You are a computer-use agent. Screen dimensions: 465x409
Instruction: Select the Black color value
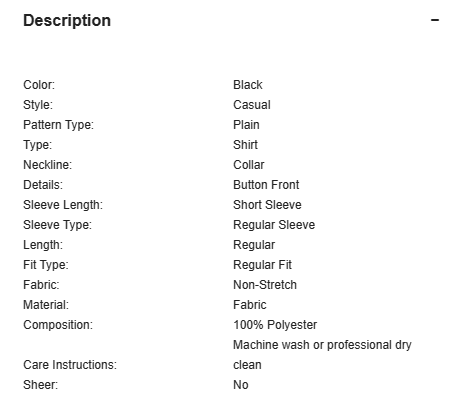click(x=248, y=85)
